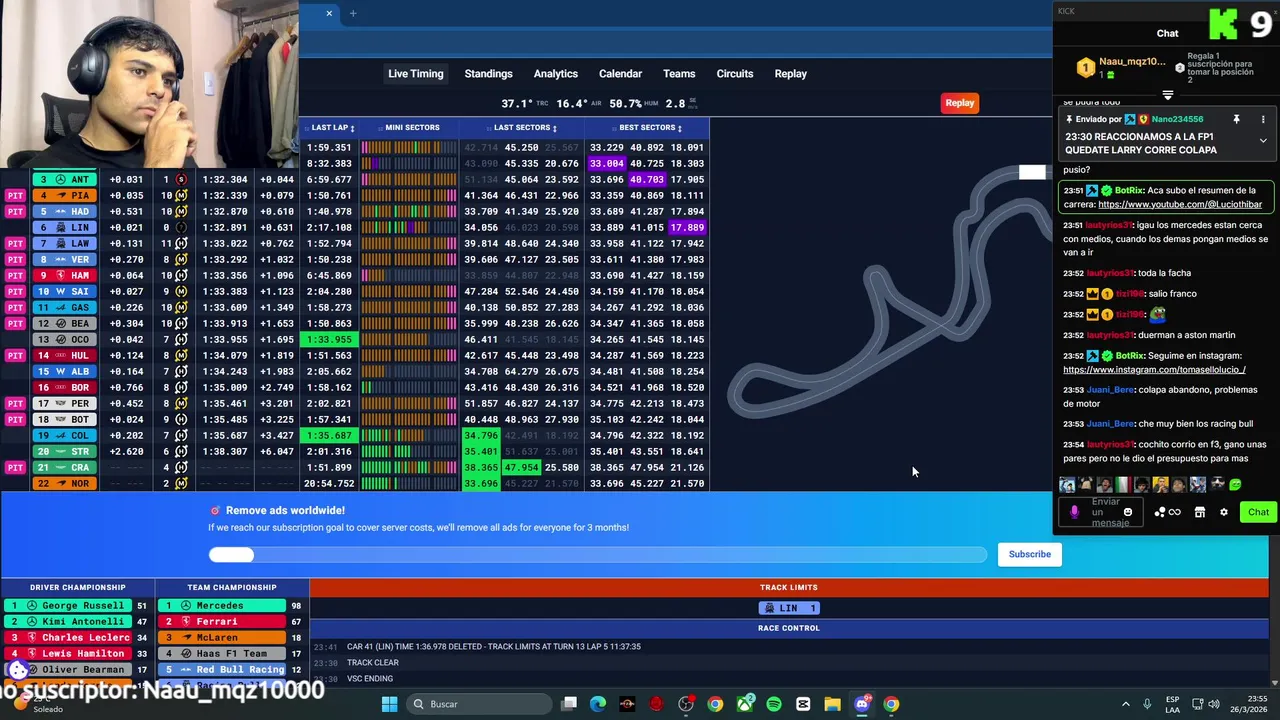This screenshot has height=720, width=1280.
Task: Switch to the Standings tab
Action: 488,73
